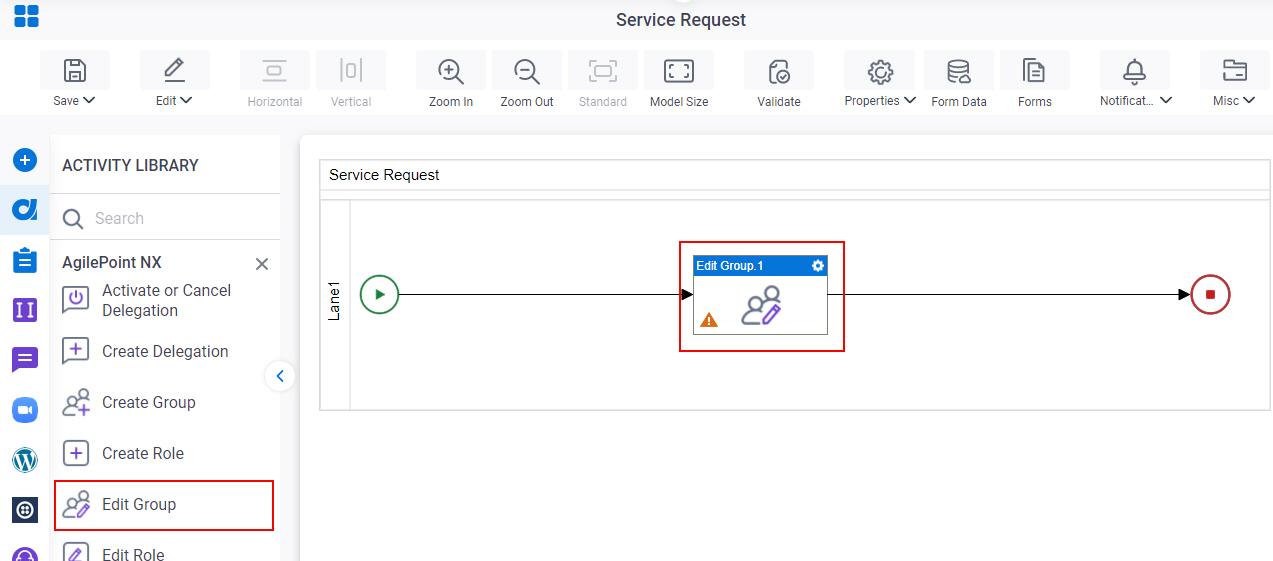Select the dark square dots sidebar icon

pos(25,510)
